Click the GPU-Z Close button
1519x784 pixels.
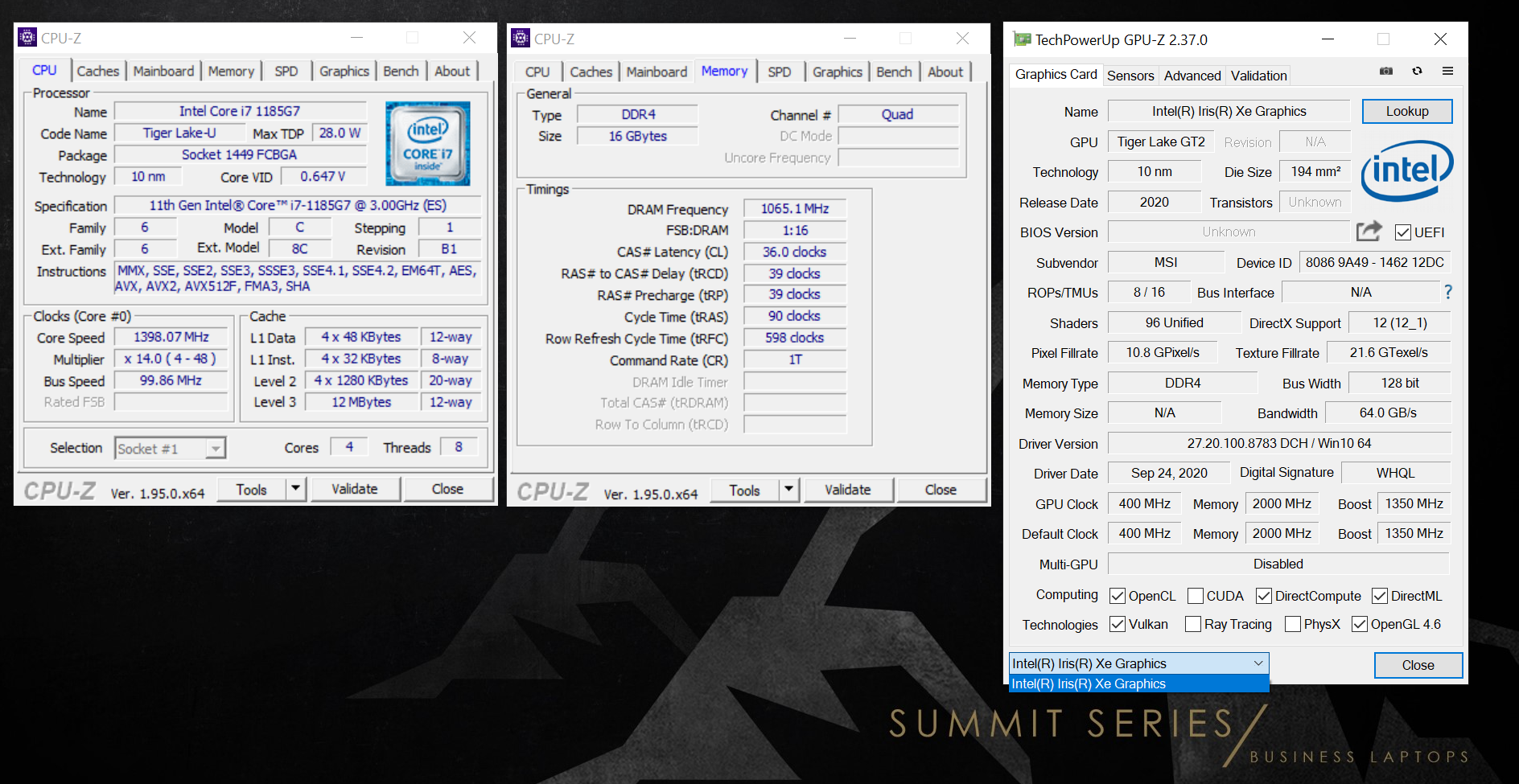point(1418,665)
